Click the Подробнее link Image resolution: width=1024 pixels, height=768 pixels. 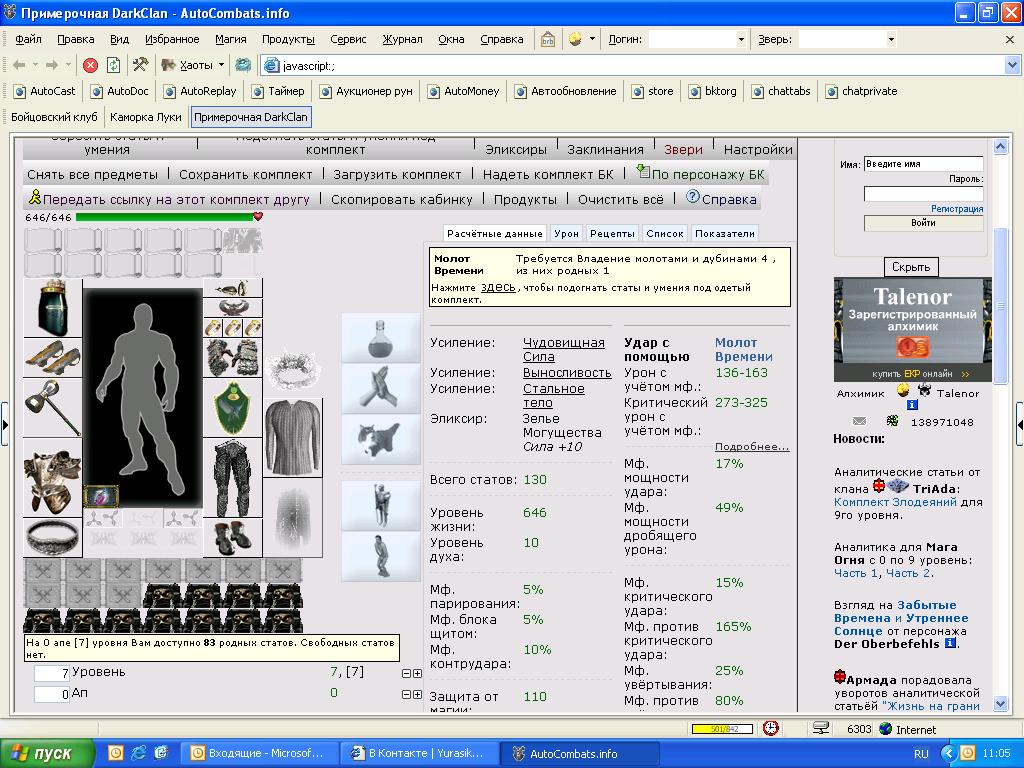tap(752, 447)
